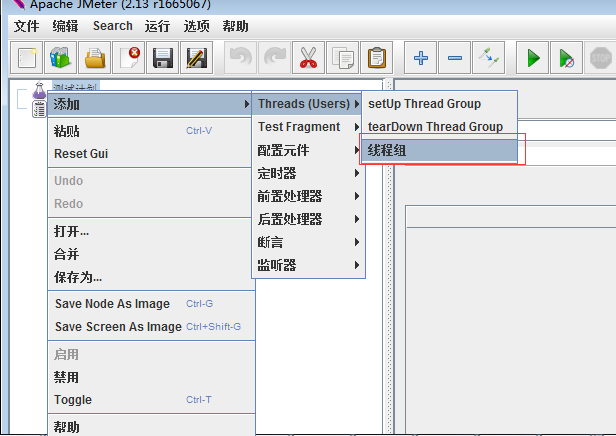Click the Toggle arrows toolbar icon
The height and width of the screenshot is (436, 616).
tap(488, 58)
